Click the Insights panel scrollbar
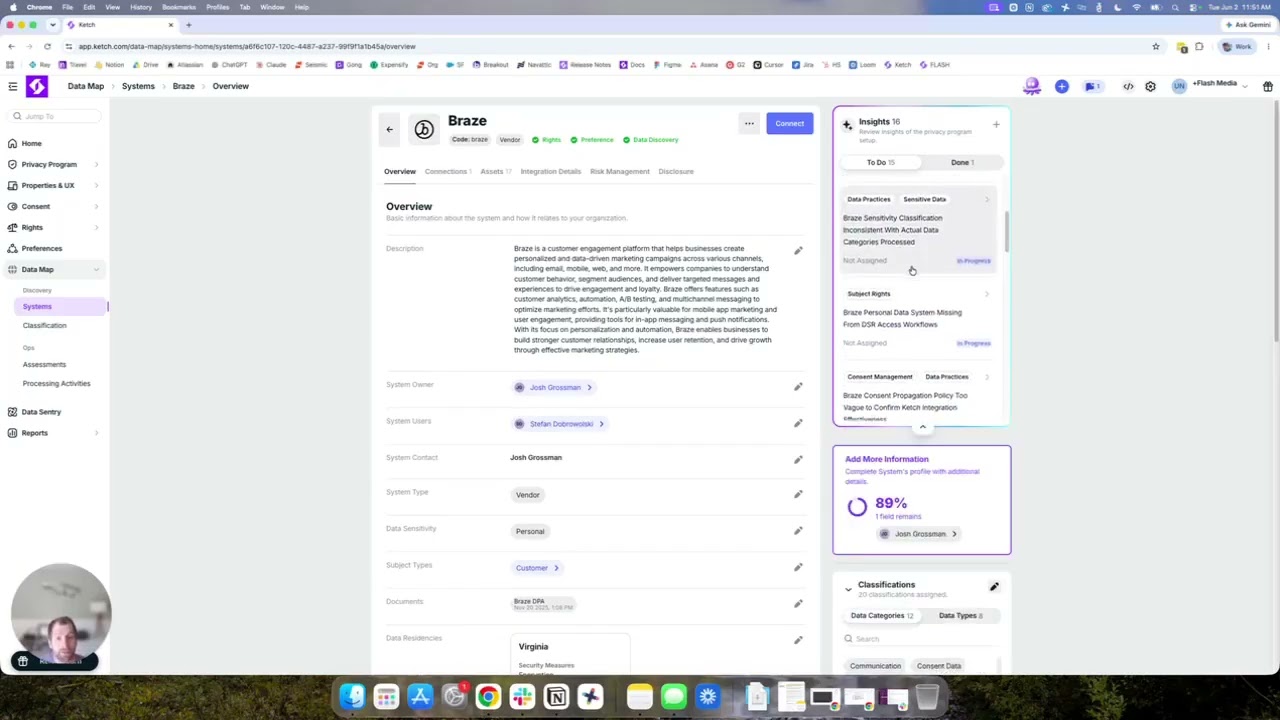The image size is (1280, 720). point(1006,232)
